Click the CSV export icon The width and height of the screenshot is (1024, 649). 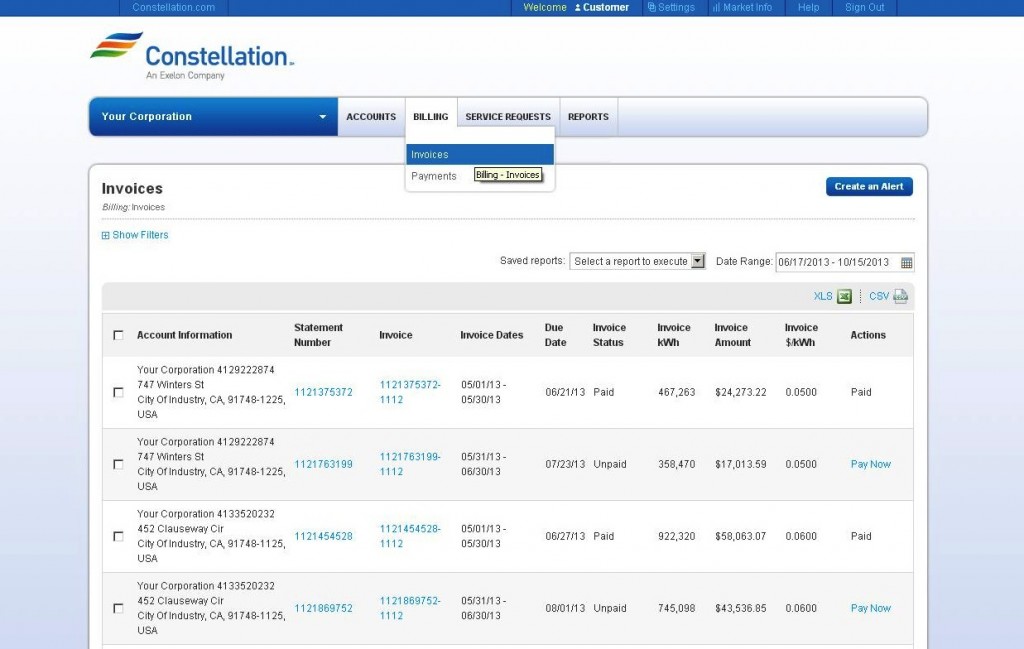[900, 296]
